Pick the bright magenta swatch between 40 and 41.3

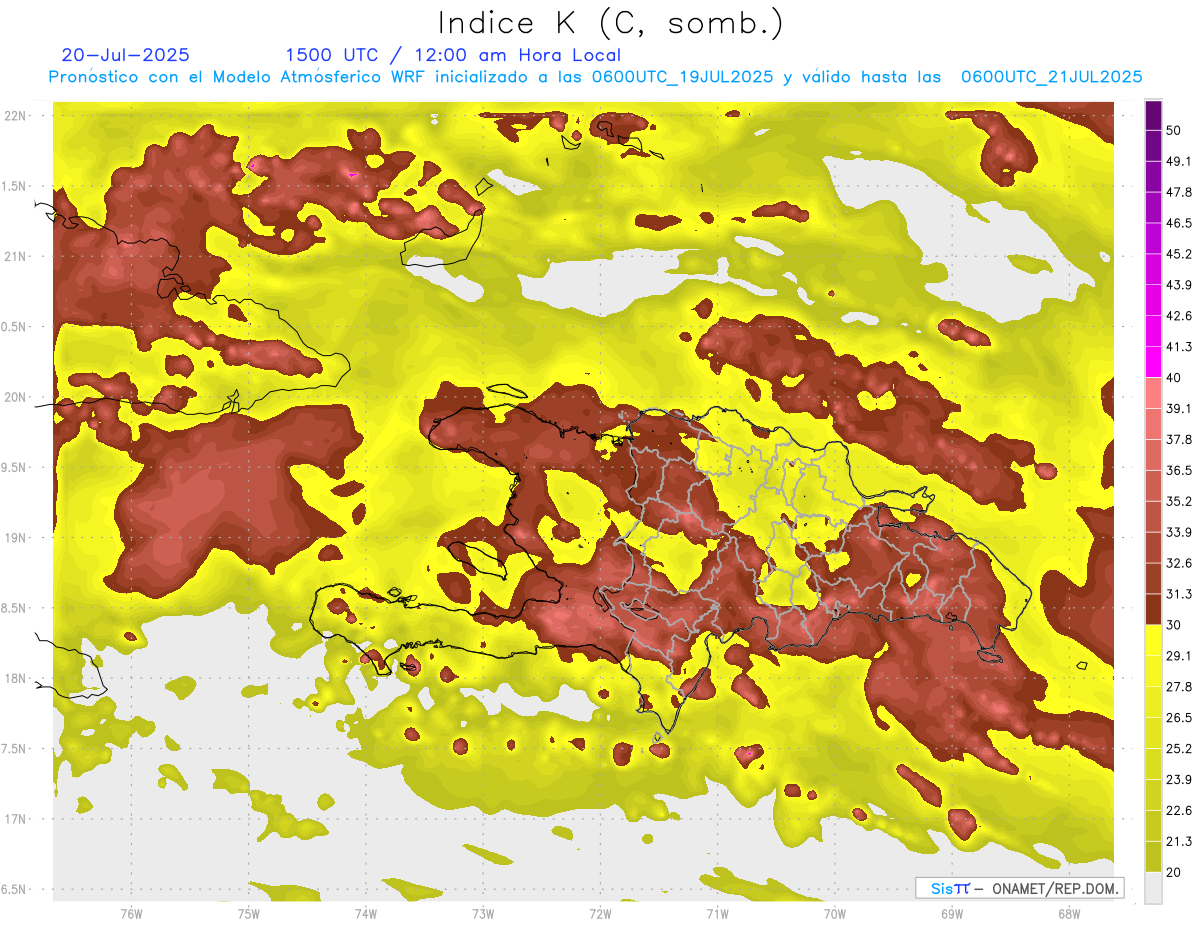pos(1153,362)
